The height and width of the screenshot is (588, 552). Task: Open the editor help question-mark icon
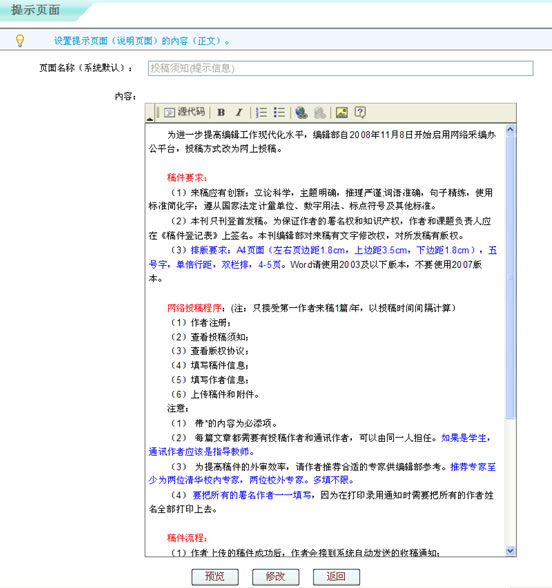[x=360, y=112]
